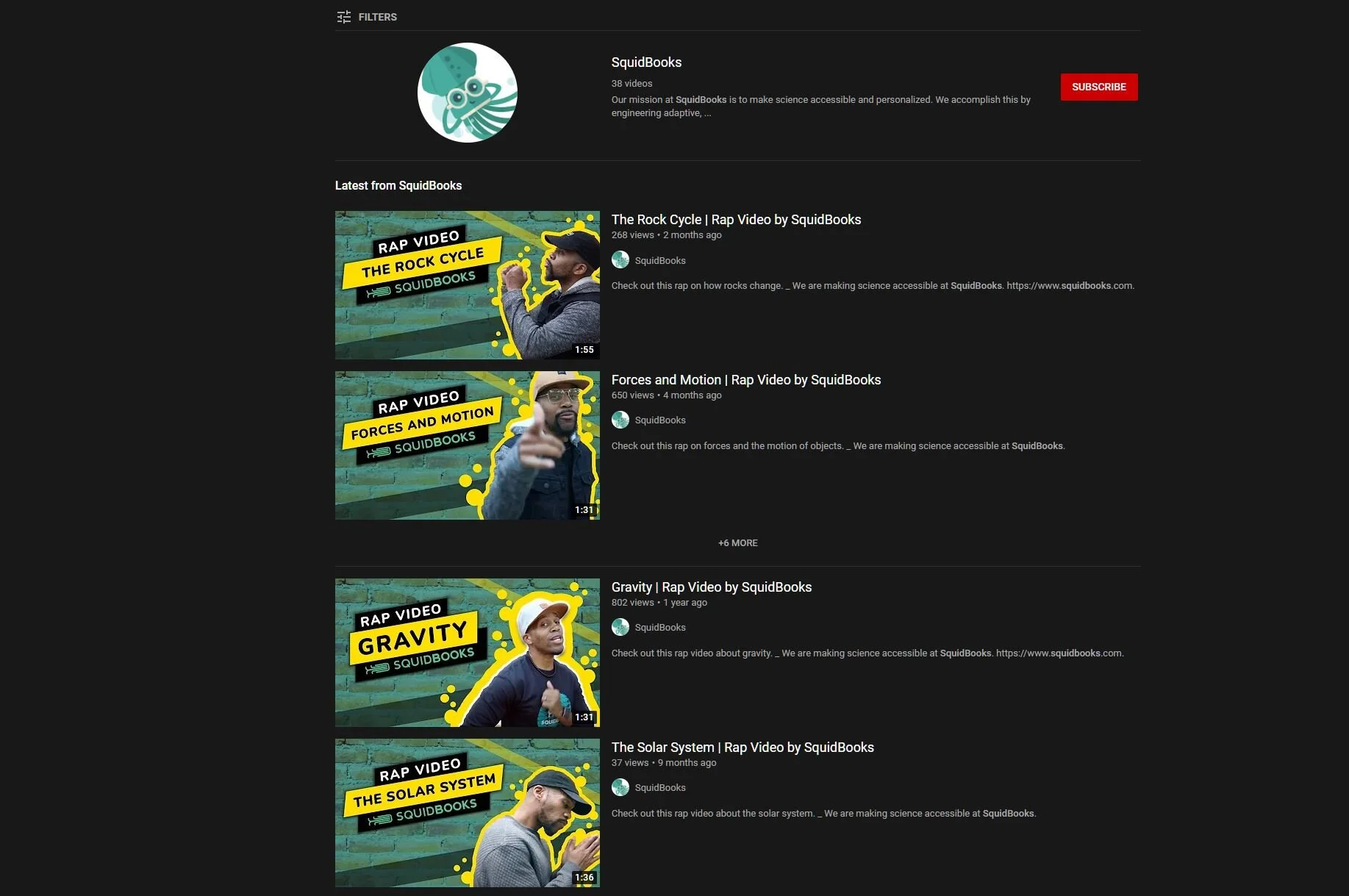This screenshot has height=896, width=1349.
Task: Click channel mission description text
Action: 821,106
